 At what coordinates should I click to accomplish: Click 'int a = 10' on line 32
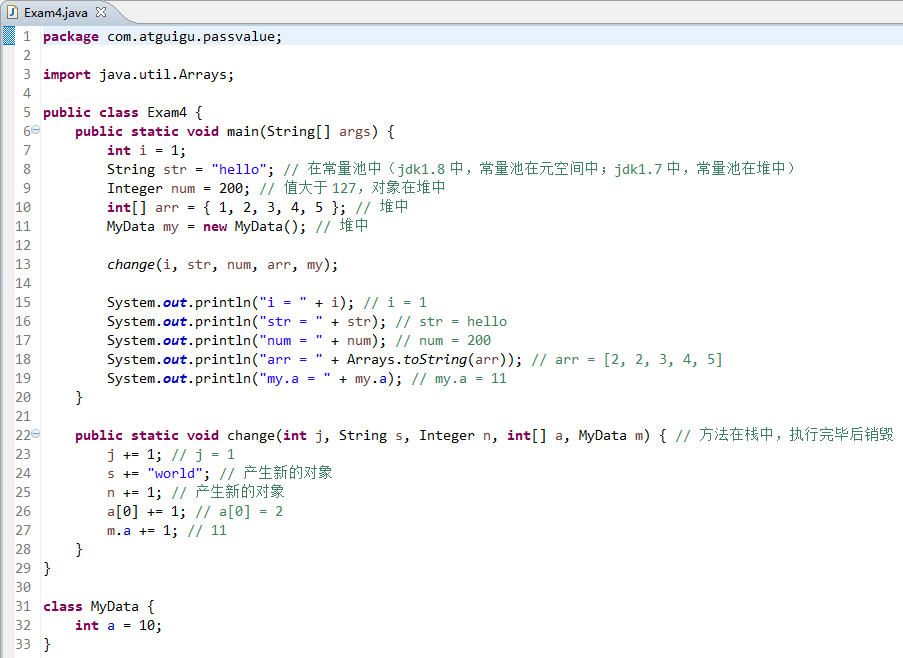115,625
